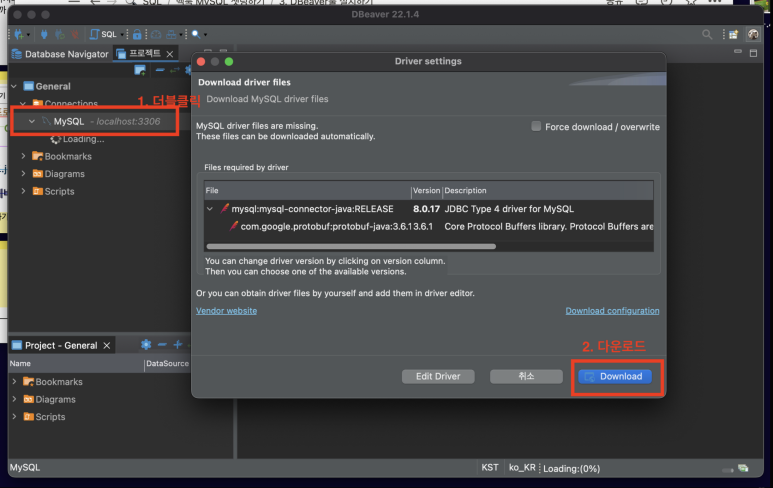This screenshot has width=773, height=488.
Task: Click the Description column header
Action: pos(548,190)
